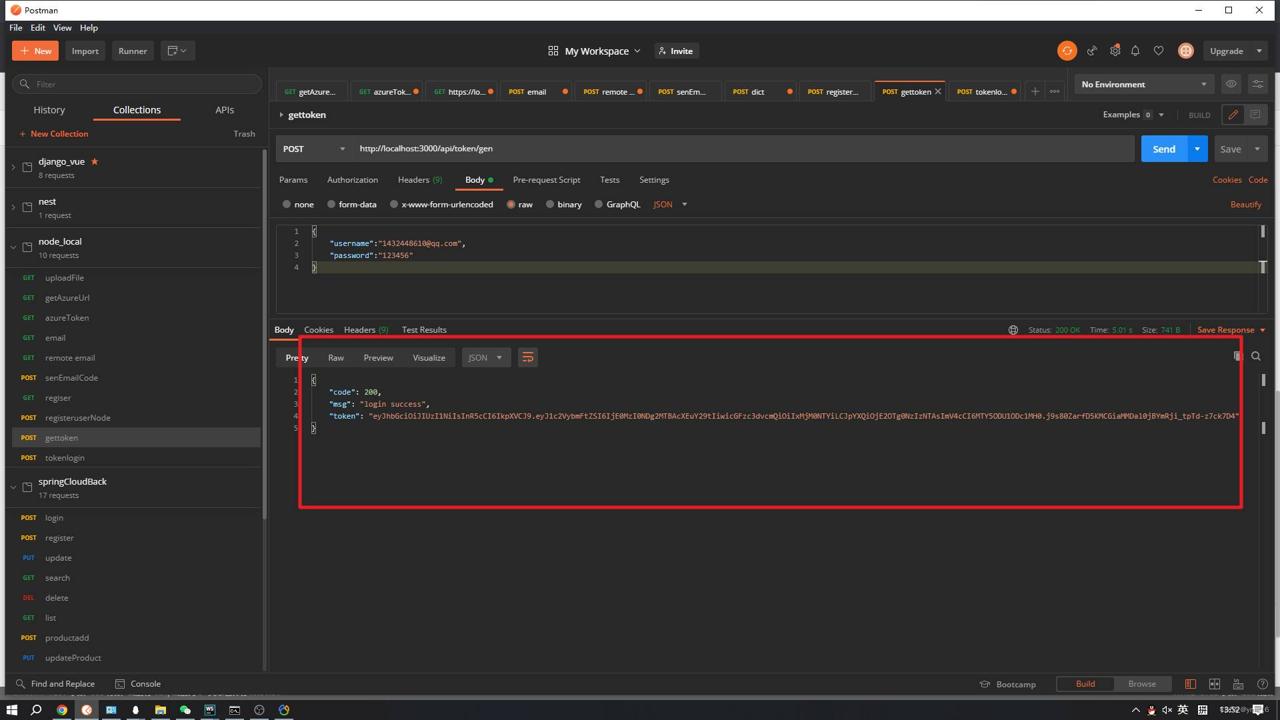Open the comments icon beside pencil

(x=1255, y=115)
